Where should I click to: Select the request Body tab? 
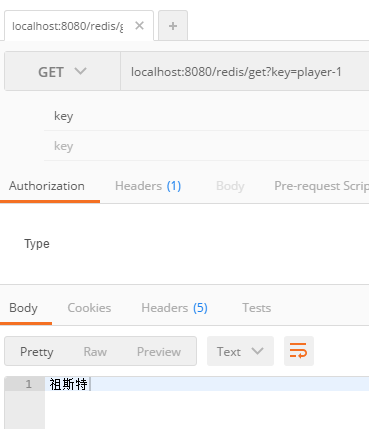pos(230,186)
